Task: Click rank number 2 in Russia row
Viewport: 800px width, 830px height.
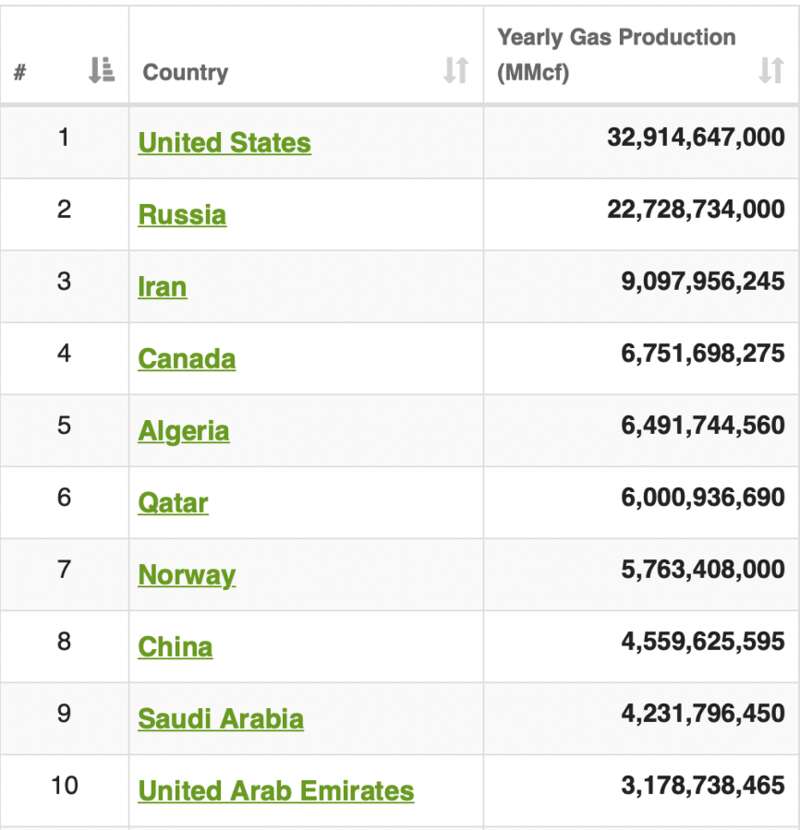Action: [x=64, y=209]
